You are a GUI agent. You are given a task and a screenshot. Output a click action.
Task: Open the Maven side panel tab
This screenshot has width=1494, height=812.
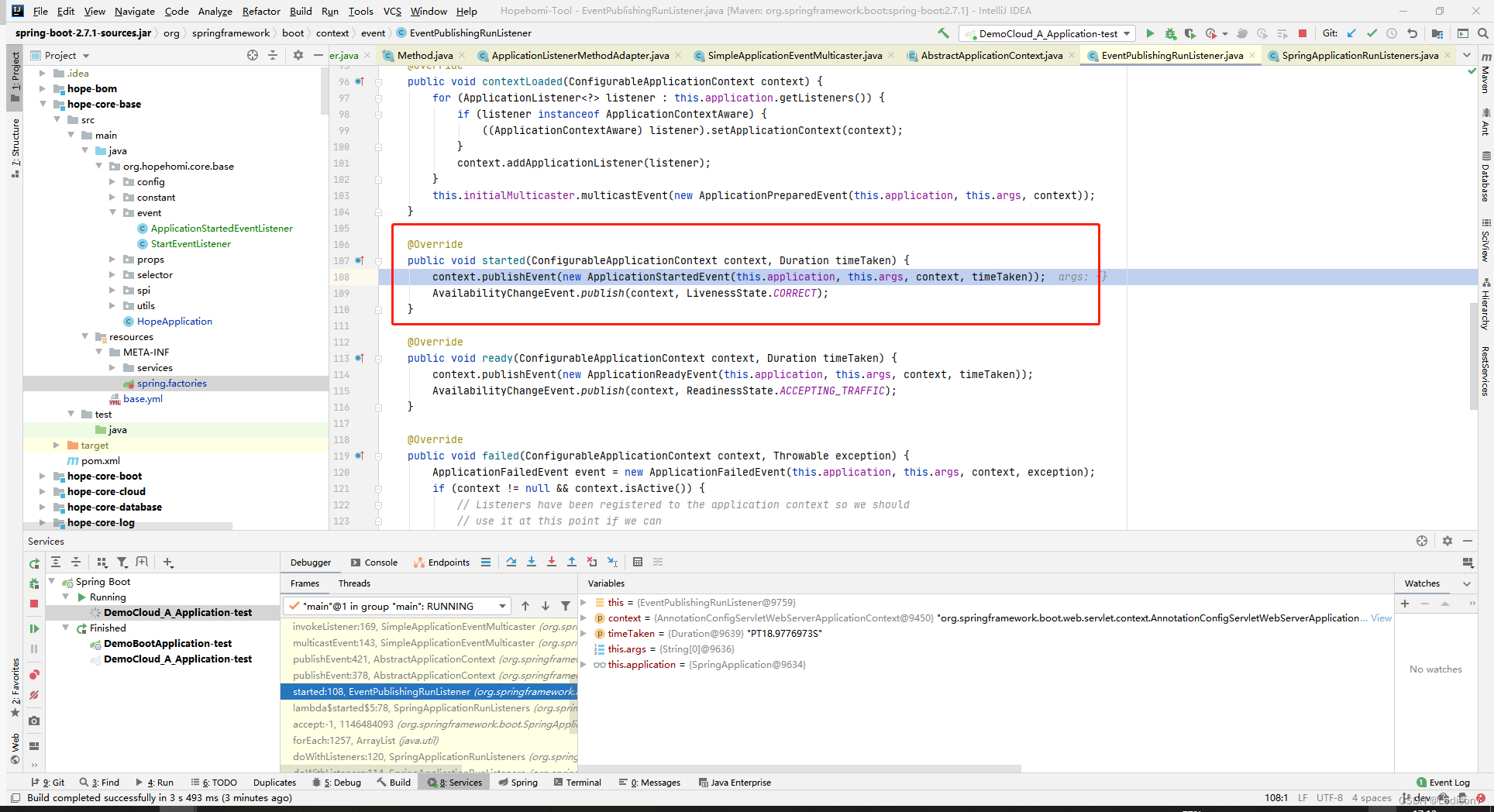click(x=1485, y=74)
